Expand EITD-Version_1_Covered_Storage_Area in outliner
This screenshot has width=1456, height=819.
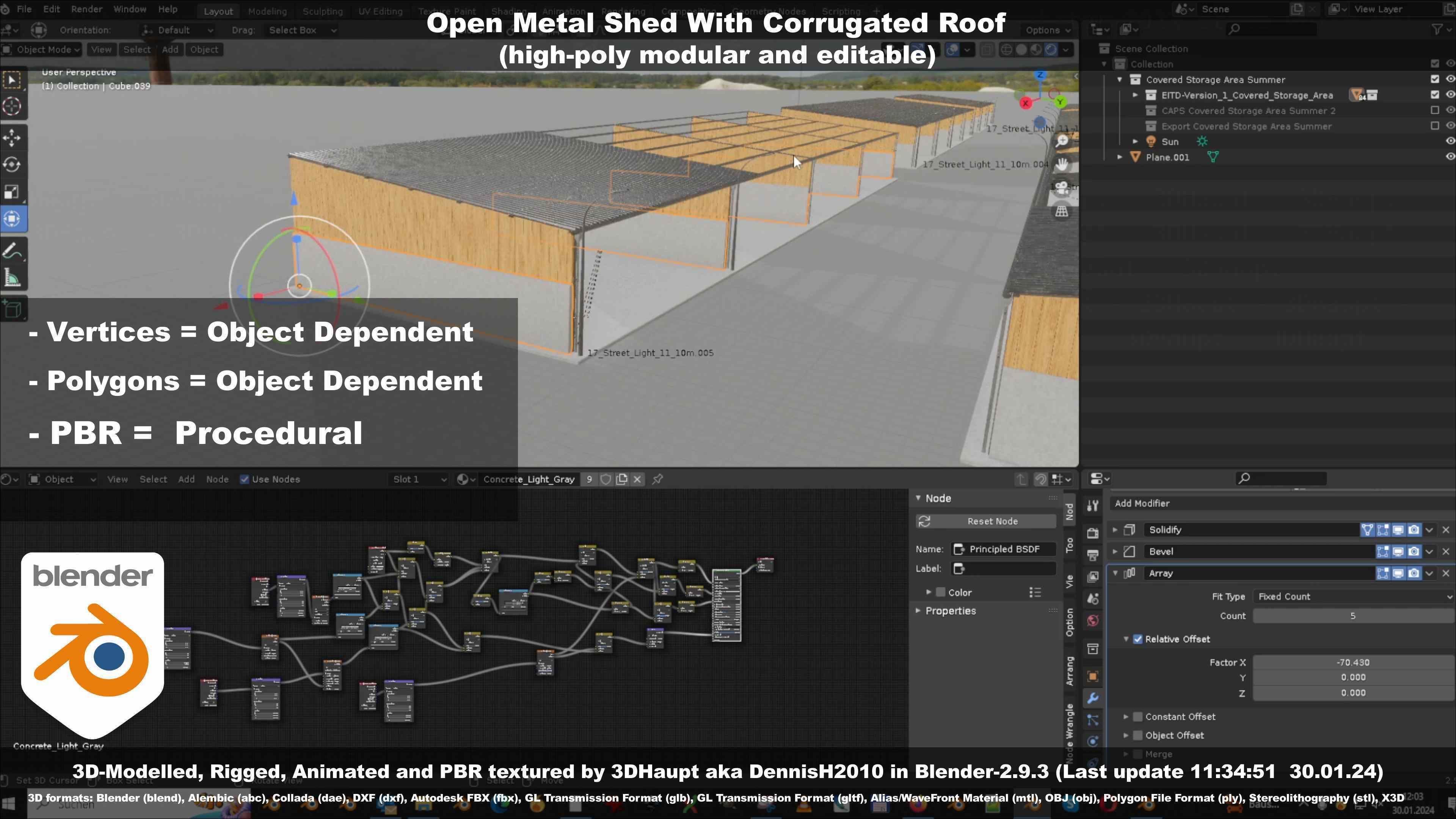1135,95
